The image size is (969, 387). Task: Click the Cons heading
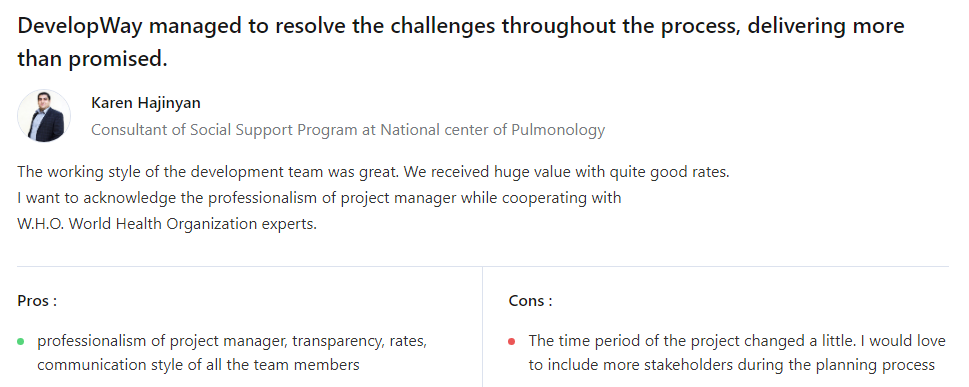coord(530,301)
